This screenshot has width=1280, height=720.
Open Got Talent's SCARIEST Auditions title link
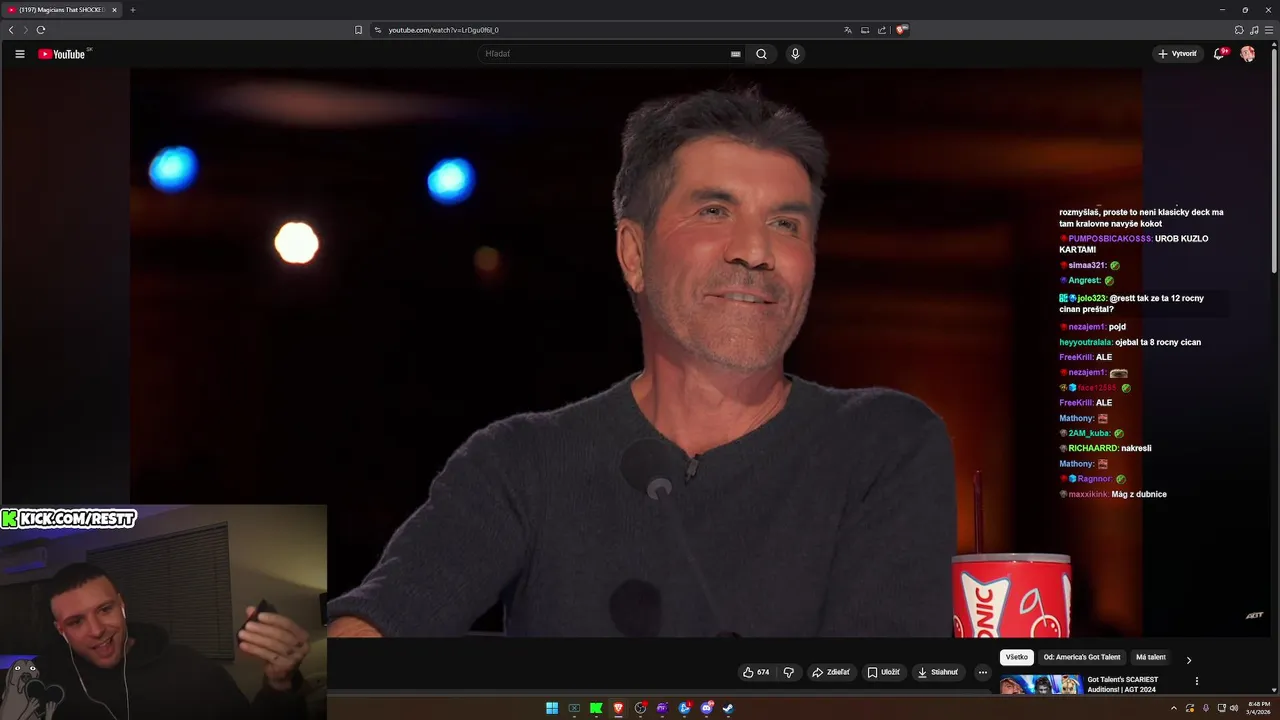pos(1122,684)
